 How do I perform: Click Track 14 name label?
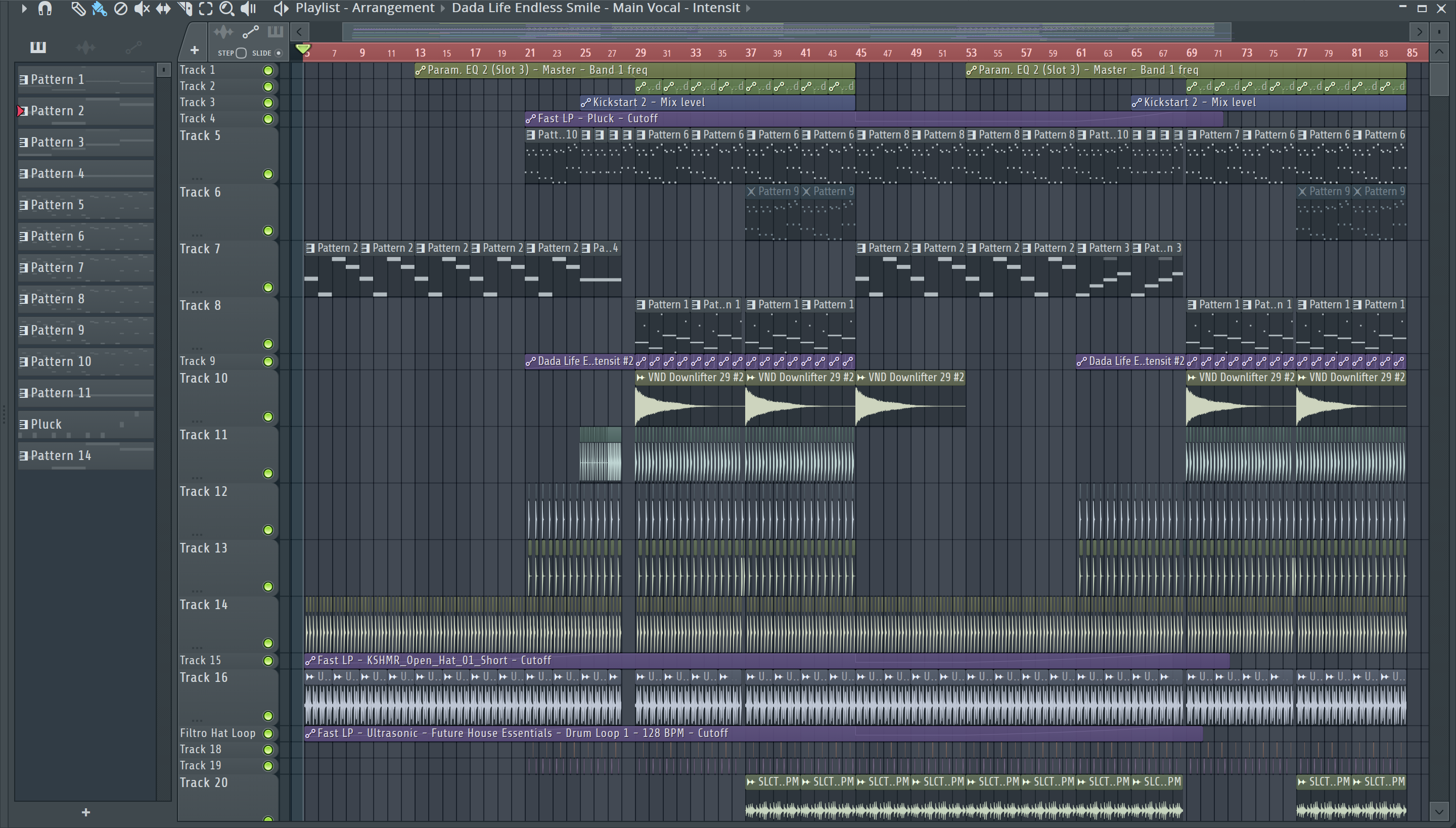coord(204,605)
